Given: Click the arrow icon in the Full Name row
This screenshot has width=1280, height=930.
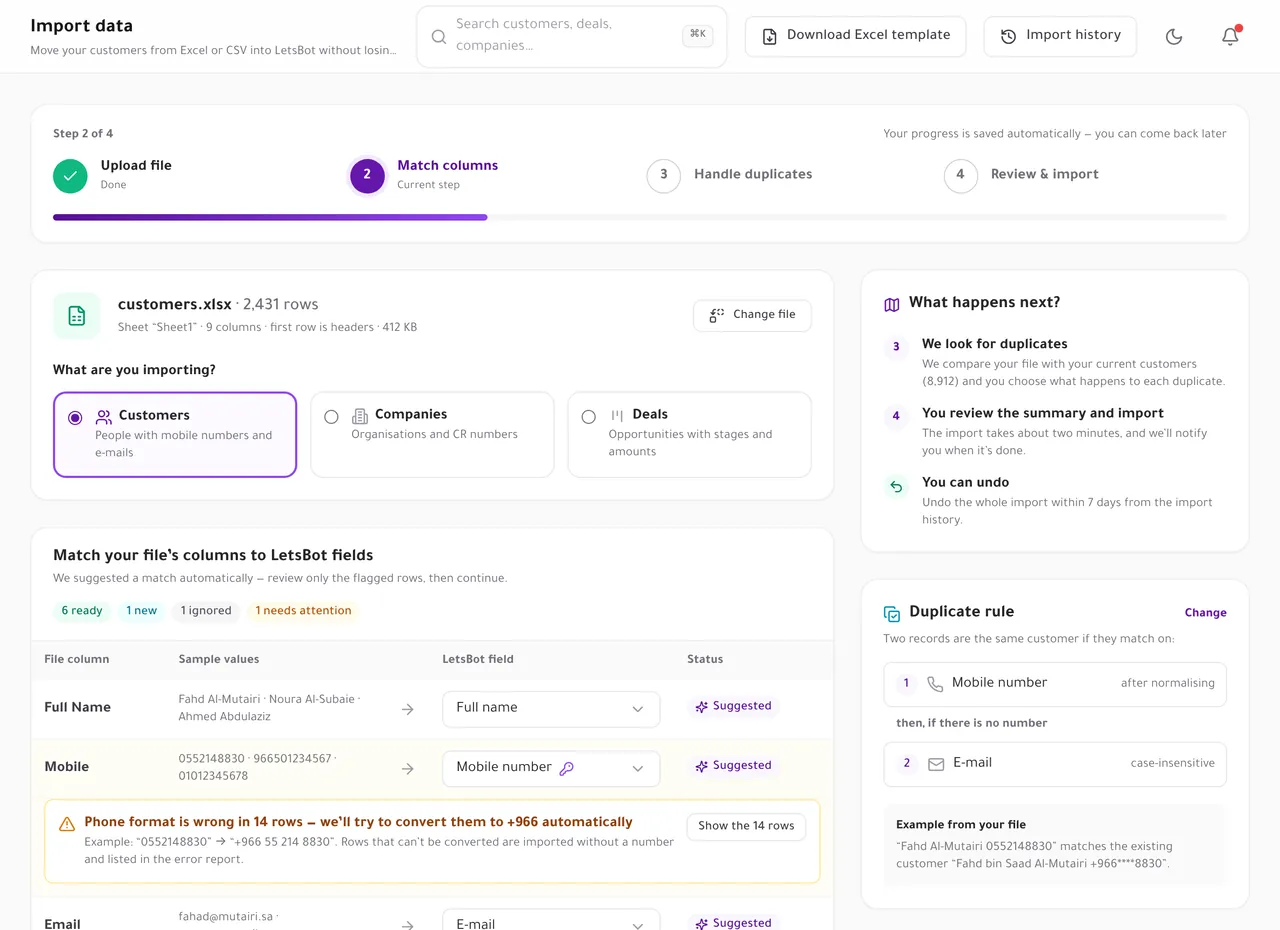Looking at the screenshot, I should [408, 709].
